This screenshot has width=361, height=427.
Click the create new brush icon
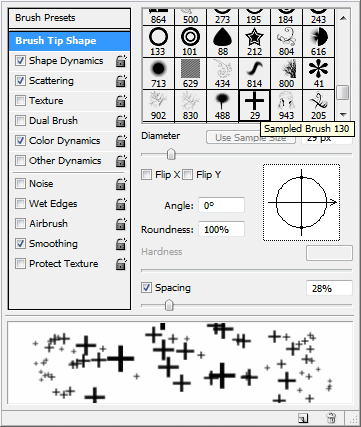click(304, 418)
